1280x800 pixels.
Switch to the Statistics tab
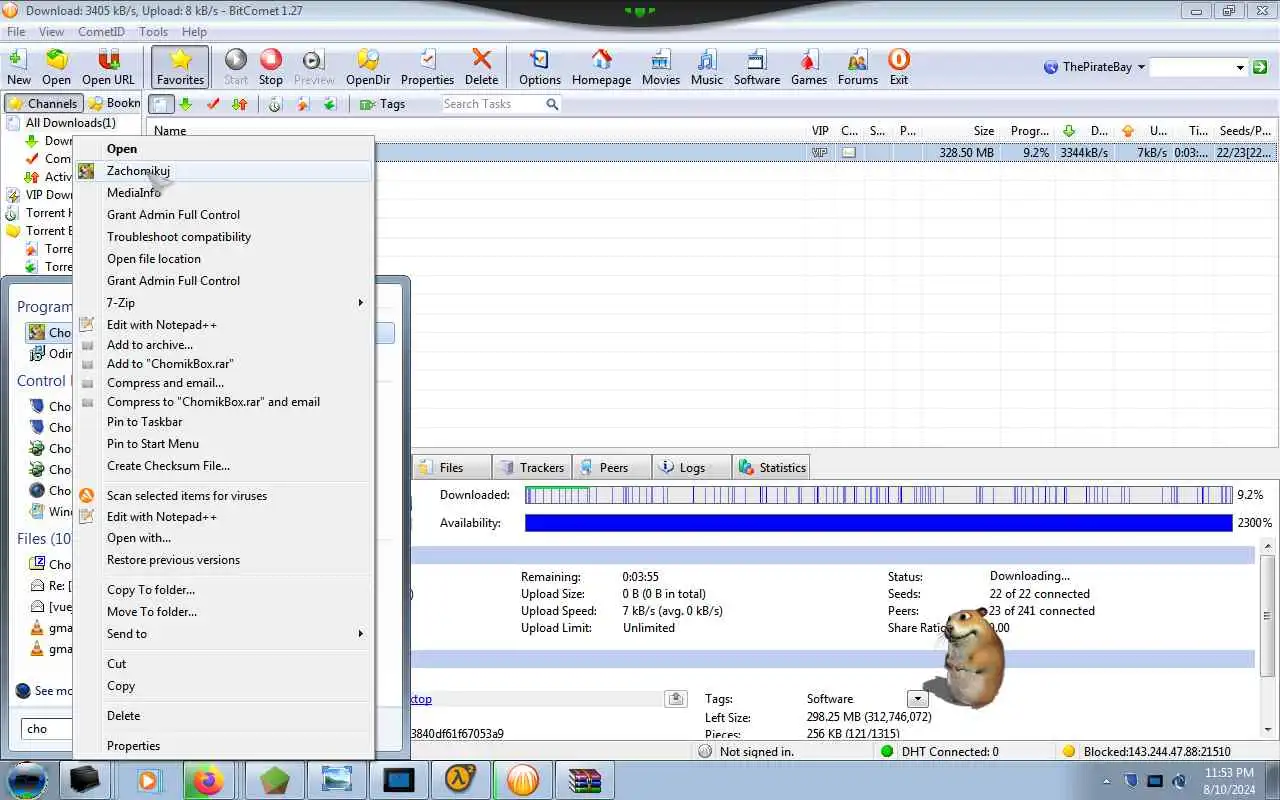[x=771, y=467]
